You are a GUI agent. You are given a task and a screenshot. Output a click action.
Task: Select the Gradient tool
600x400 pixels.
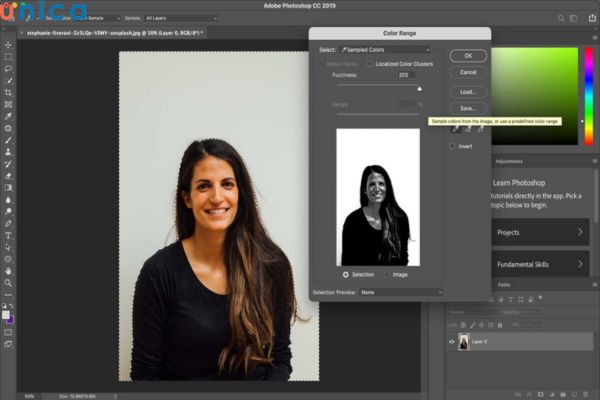tap(8, 188)
